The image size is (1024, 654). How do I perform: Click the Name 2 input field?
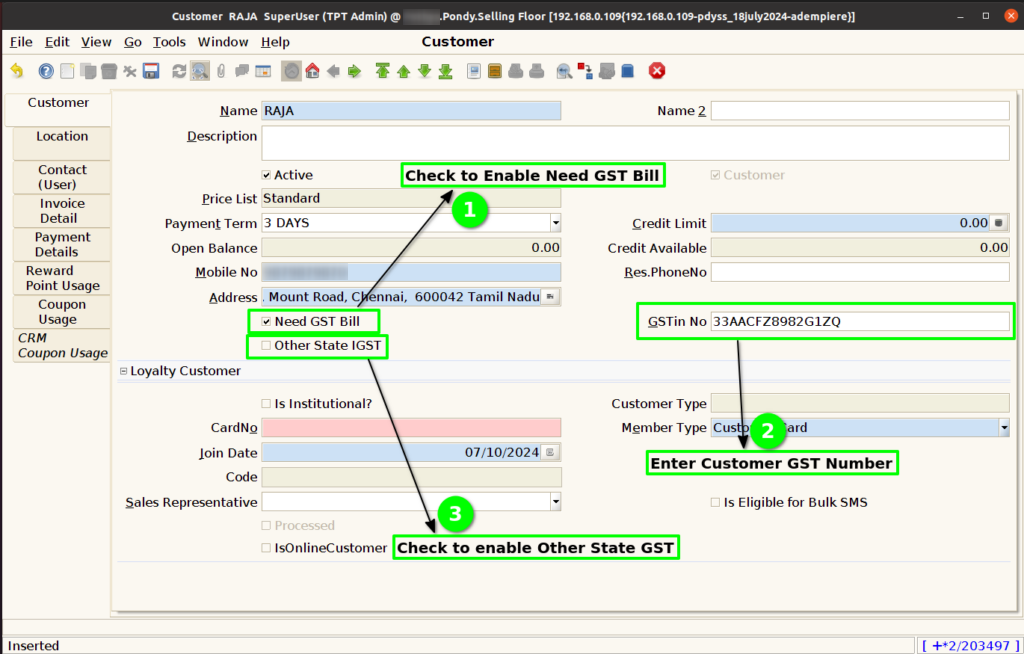tap(860, 110)
